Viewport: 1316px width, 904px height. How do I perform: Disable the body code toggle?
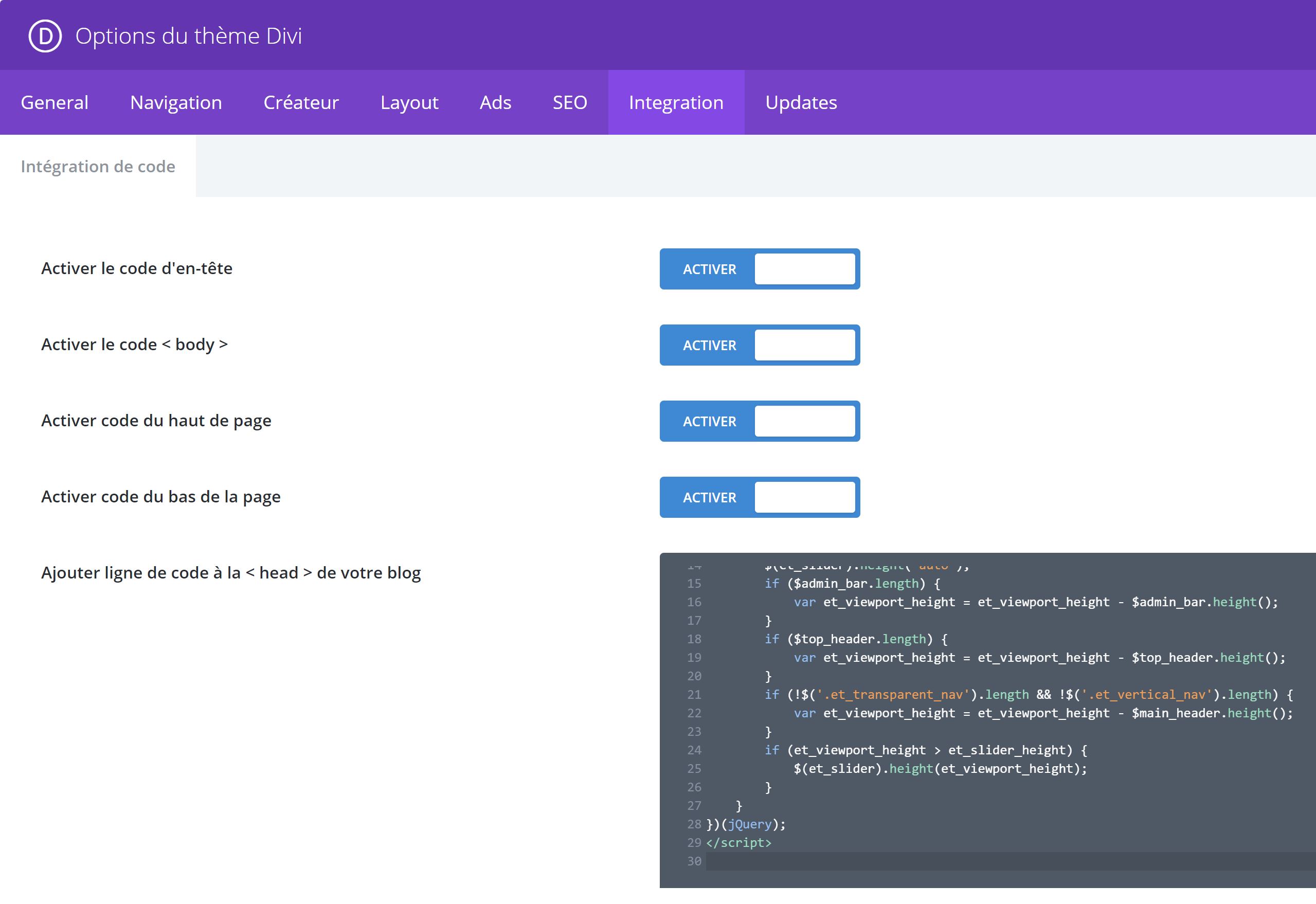(759, 345)
